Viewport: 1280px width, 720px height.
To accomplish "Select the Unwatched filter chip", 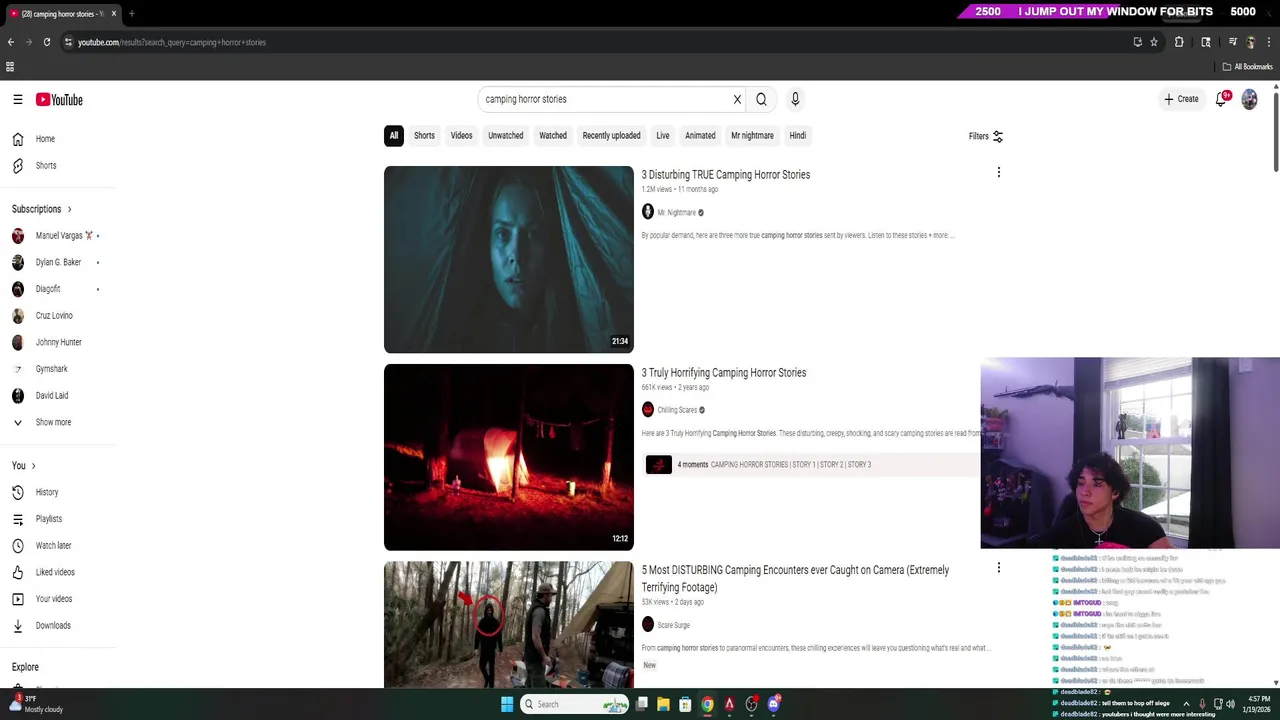I will click(x=506, y=136).
